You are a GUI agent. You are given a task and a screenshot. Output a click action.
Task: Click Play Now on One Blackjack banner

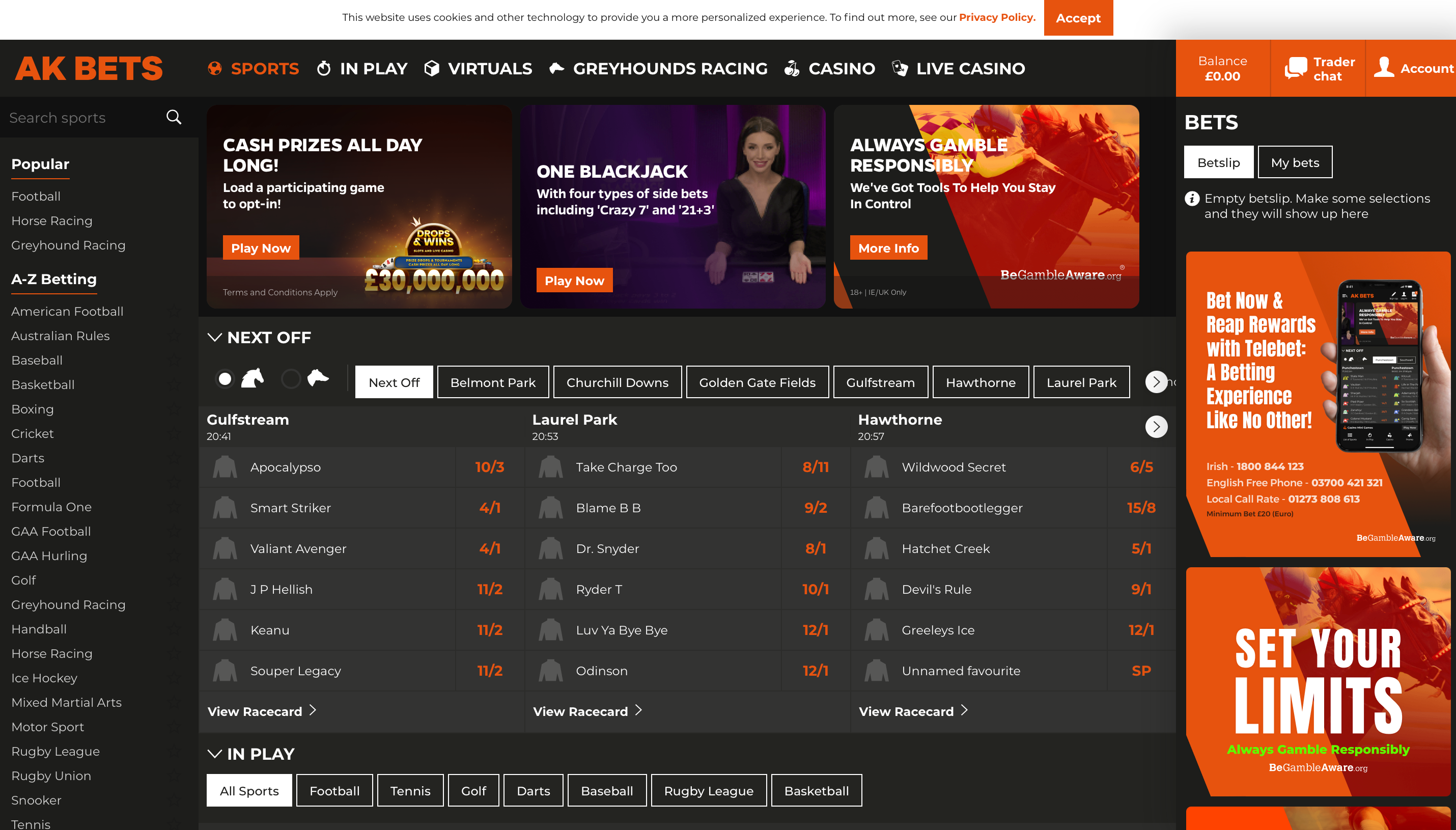click(x=574, y=280)
